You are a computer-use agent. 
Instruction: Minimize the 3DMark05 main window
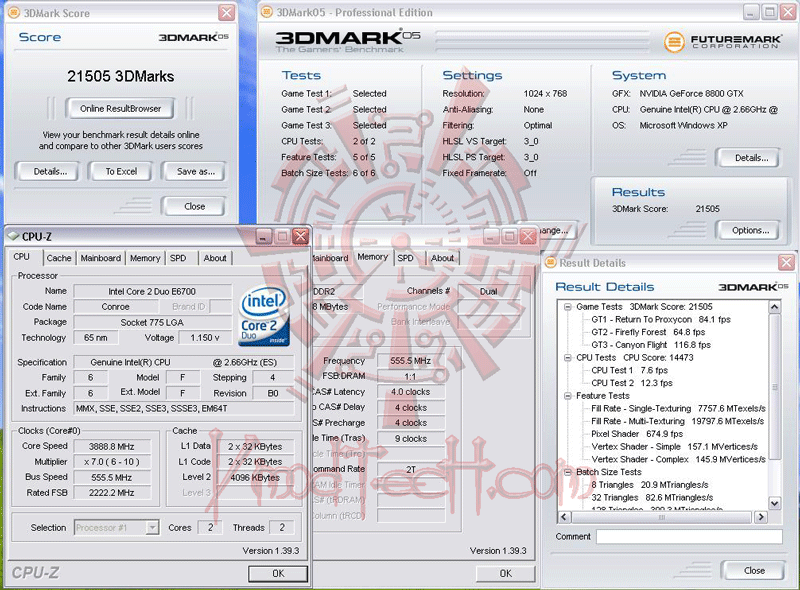751,12
